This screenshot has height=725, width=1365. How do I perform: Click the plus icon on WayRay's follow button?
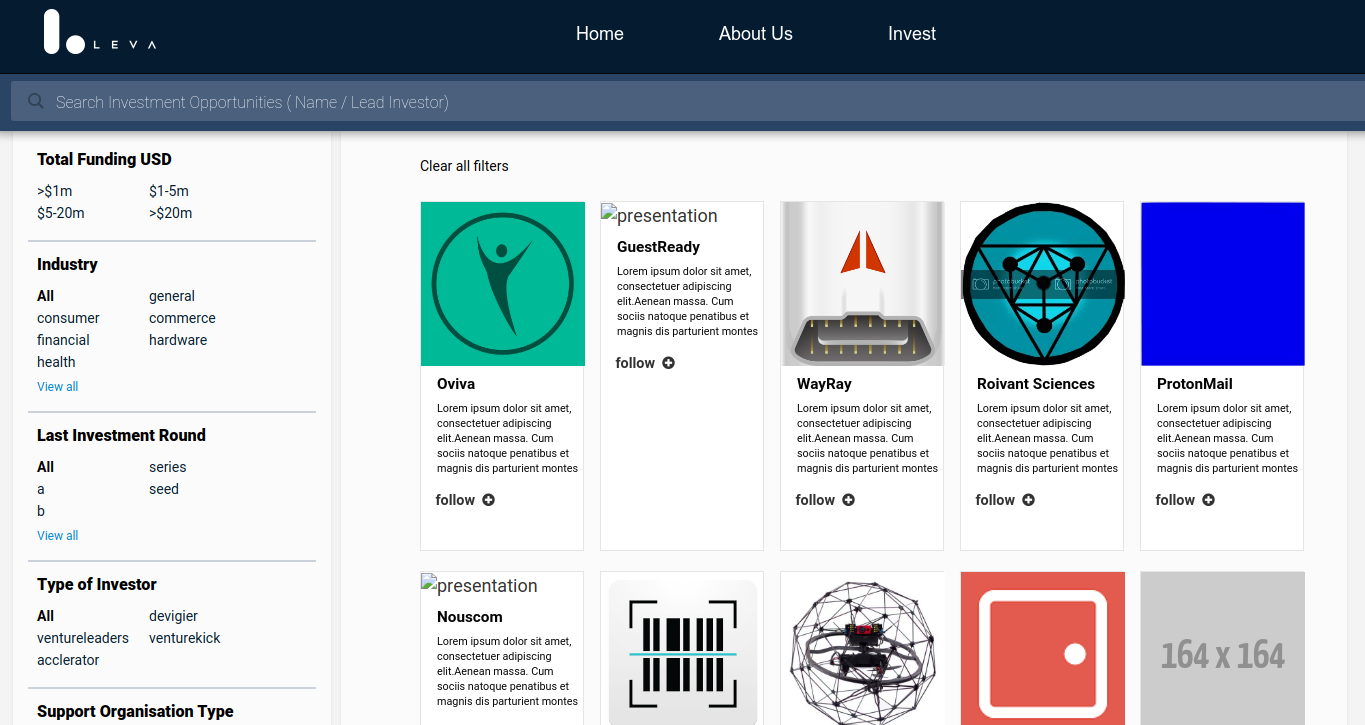point(849,499)
